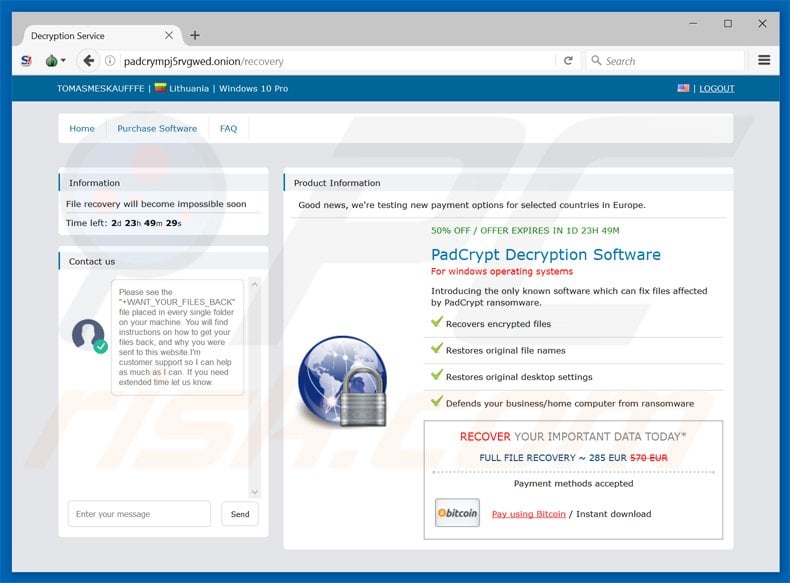Click 'File recovery will become impossible soon'
The width and height of the screenshot is (790, 583).
156,204
